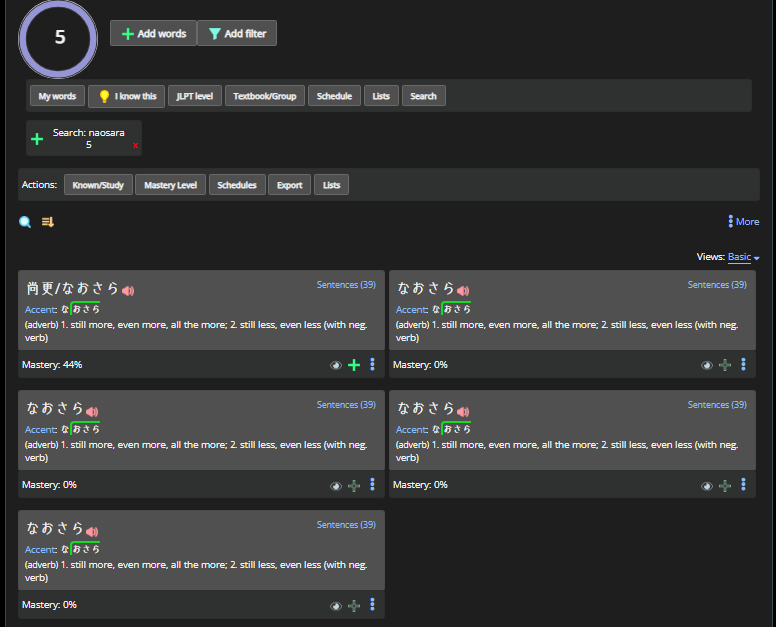Toggle eye icon on the bottom-left card
776x627 pixels.
[336, 605]
